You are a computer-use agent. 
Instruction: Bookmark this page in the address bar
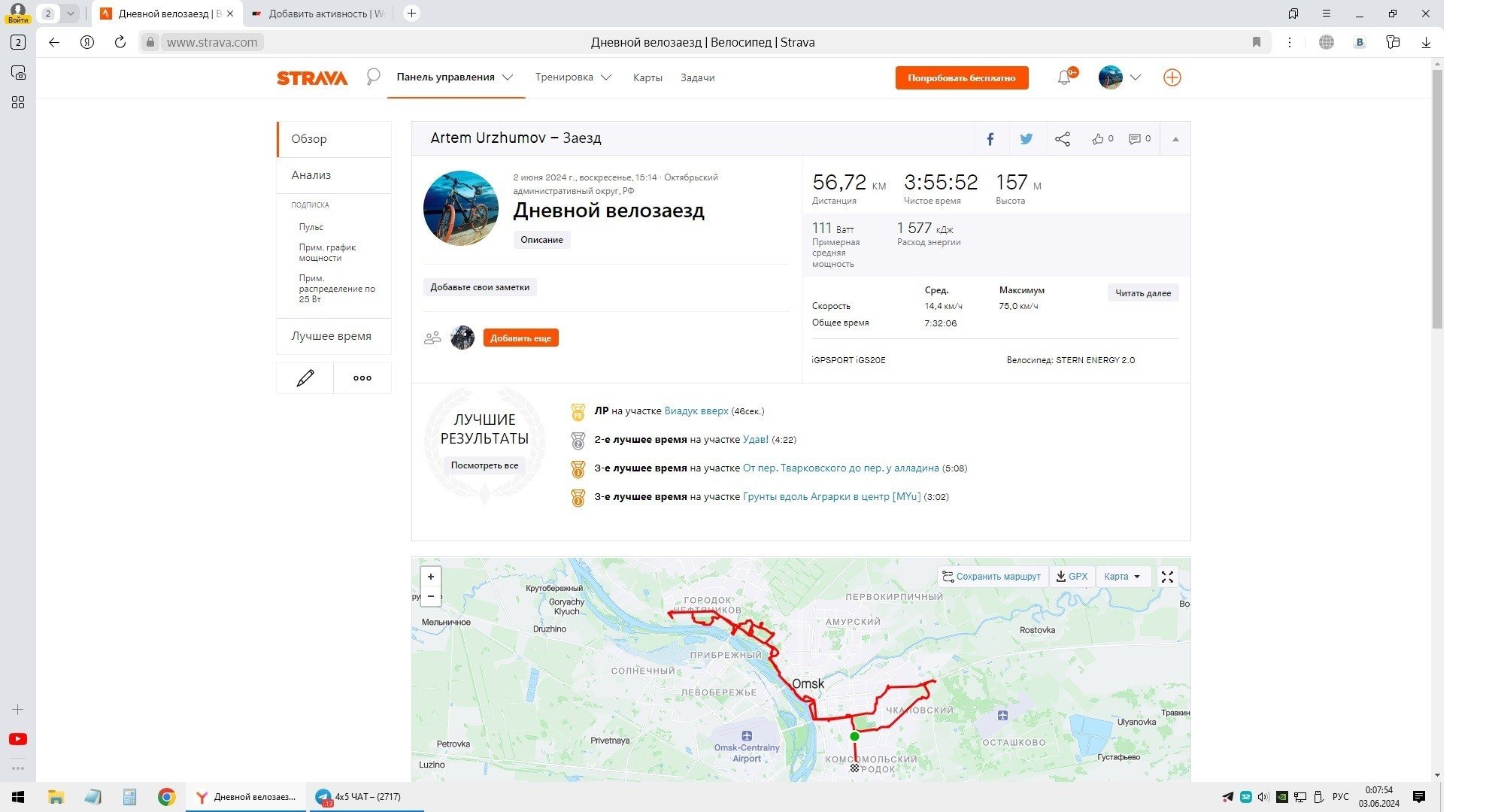1256,42
